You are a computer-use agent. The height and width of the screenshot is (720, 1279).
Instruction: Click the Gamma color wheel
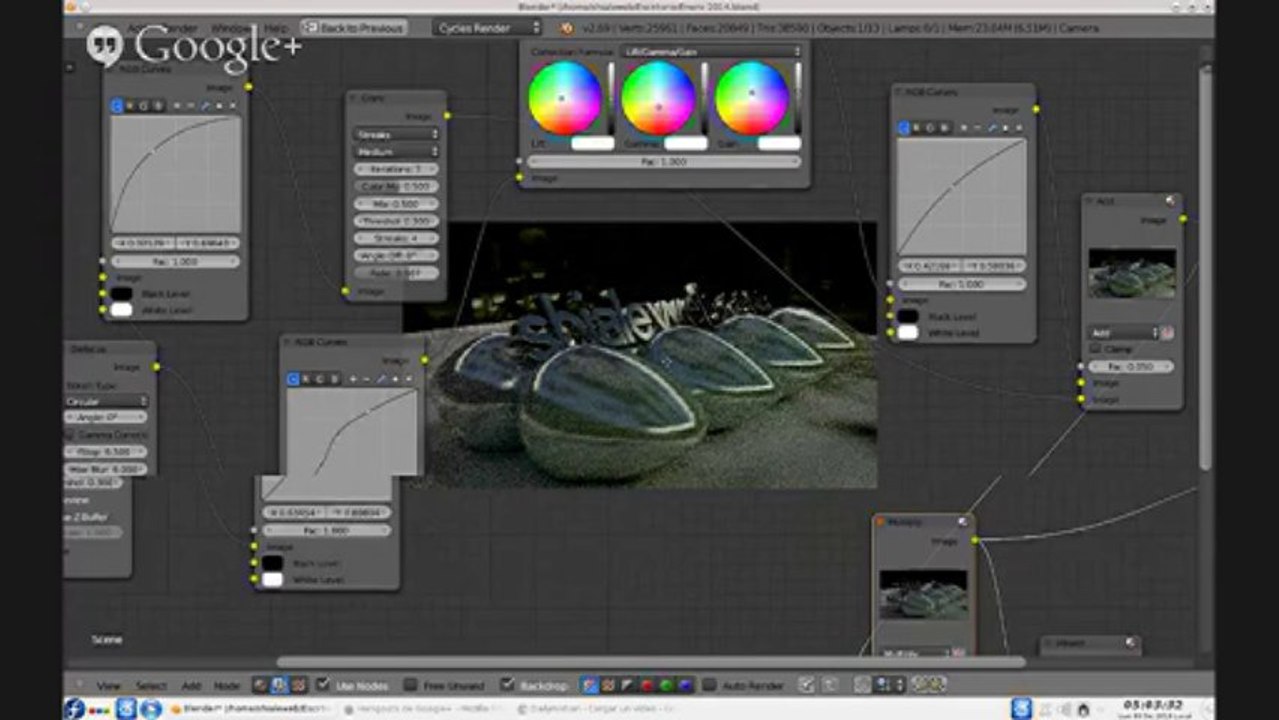[658, 98]
